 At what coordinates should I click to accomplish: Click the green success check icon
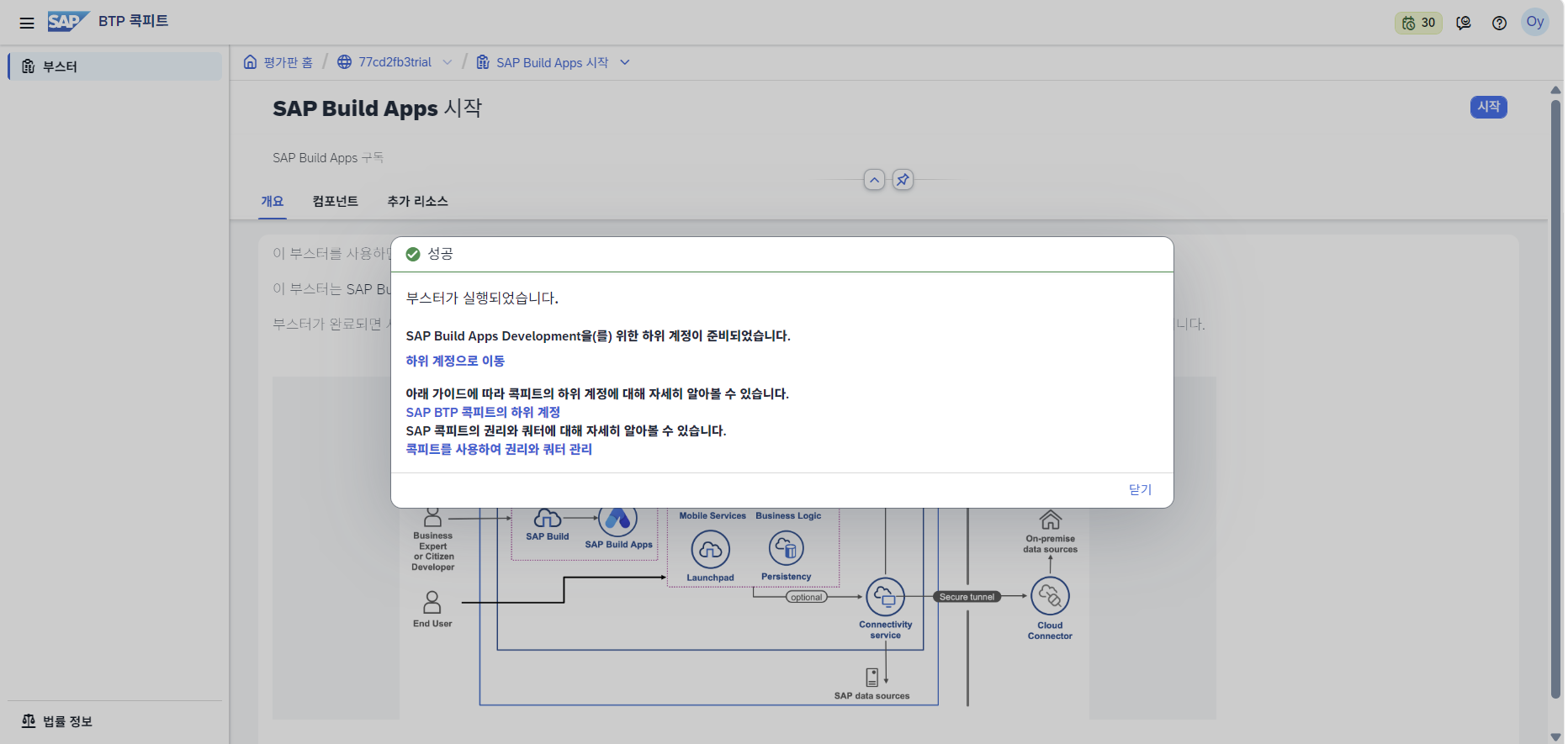tap(413, 254)
